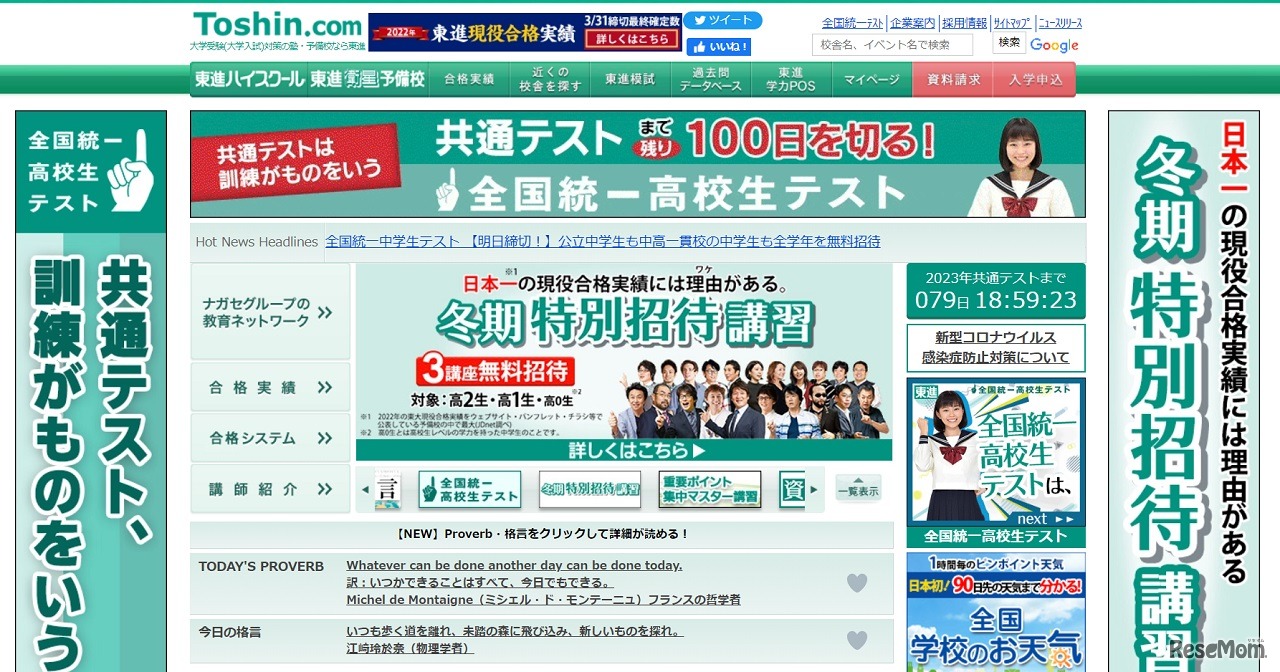Expand ナガセグループの教育ネットワーク menu
Viewport: 1280px width, 672px height.
pos(270,312)
